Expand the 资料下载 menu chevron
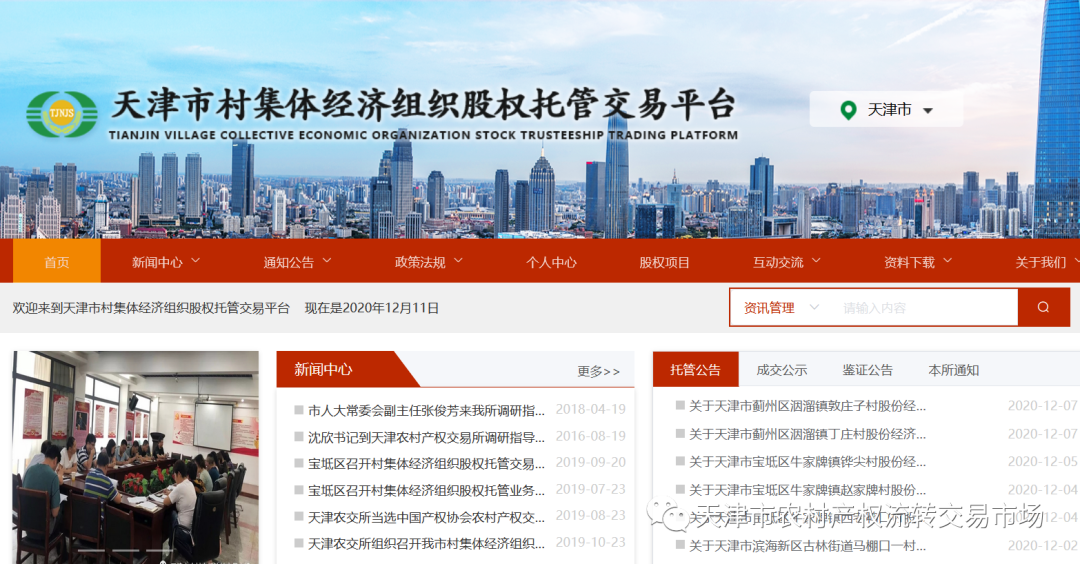Image resolution: width=1080 pixels, height=564 pixels. pos(948,261)
